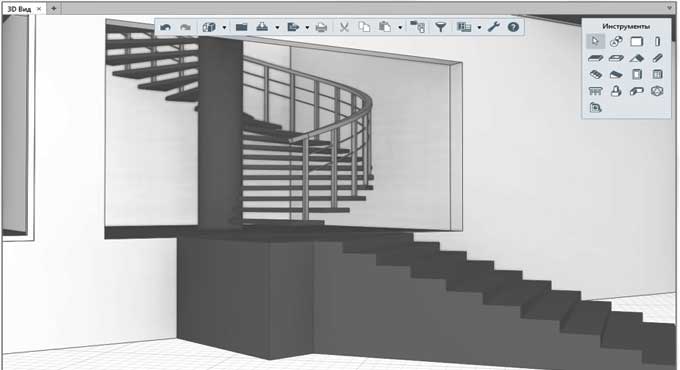
Task: Cut the selection with the scissors icon
Action: 344,27
